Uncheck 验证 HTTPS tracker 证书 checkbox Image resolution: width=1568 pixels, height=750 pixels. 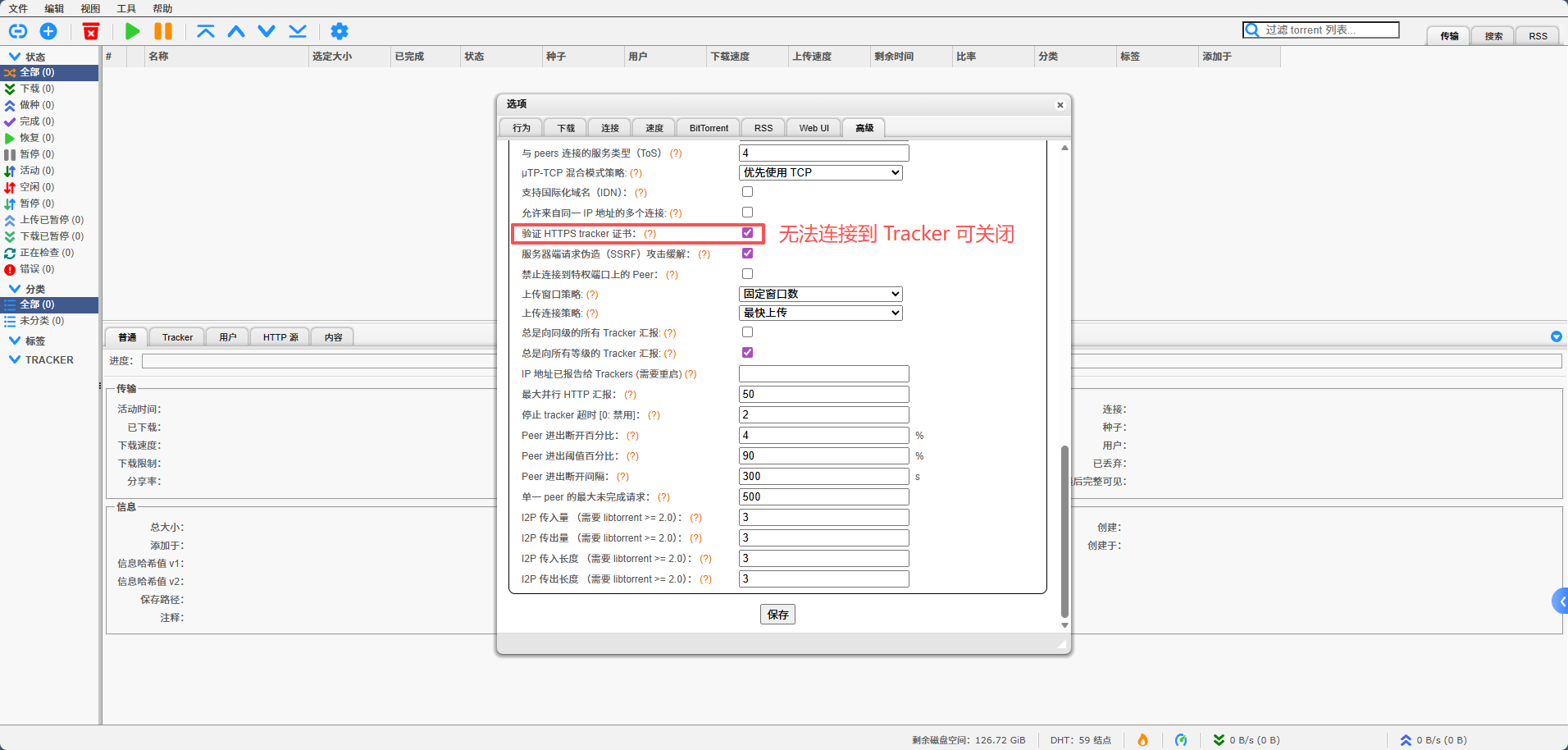point(747,233)
